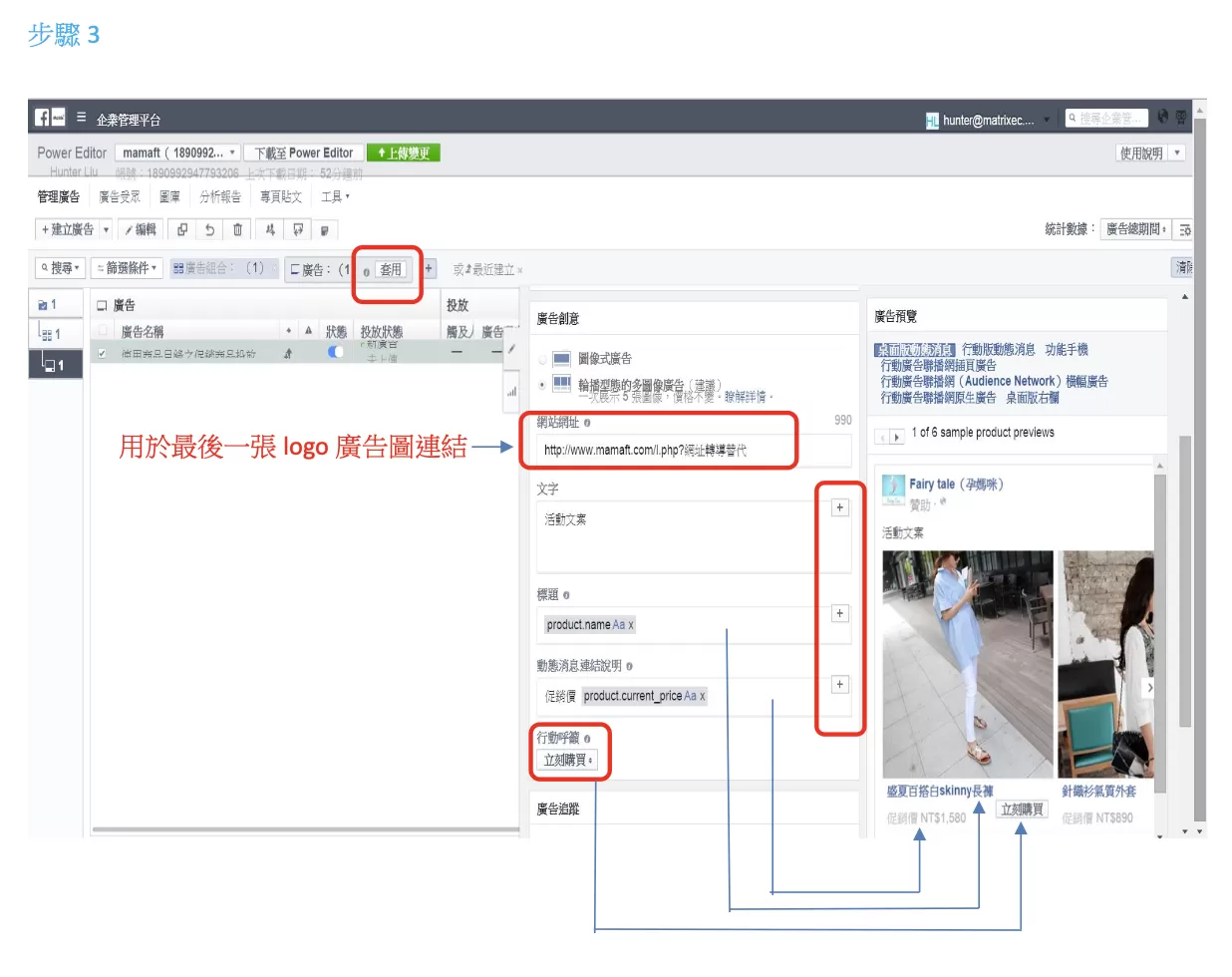Open the mamaft account dropdown

click(178, 153)
